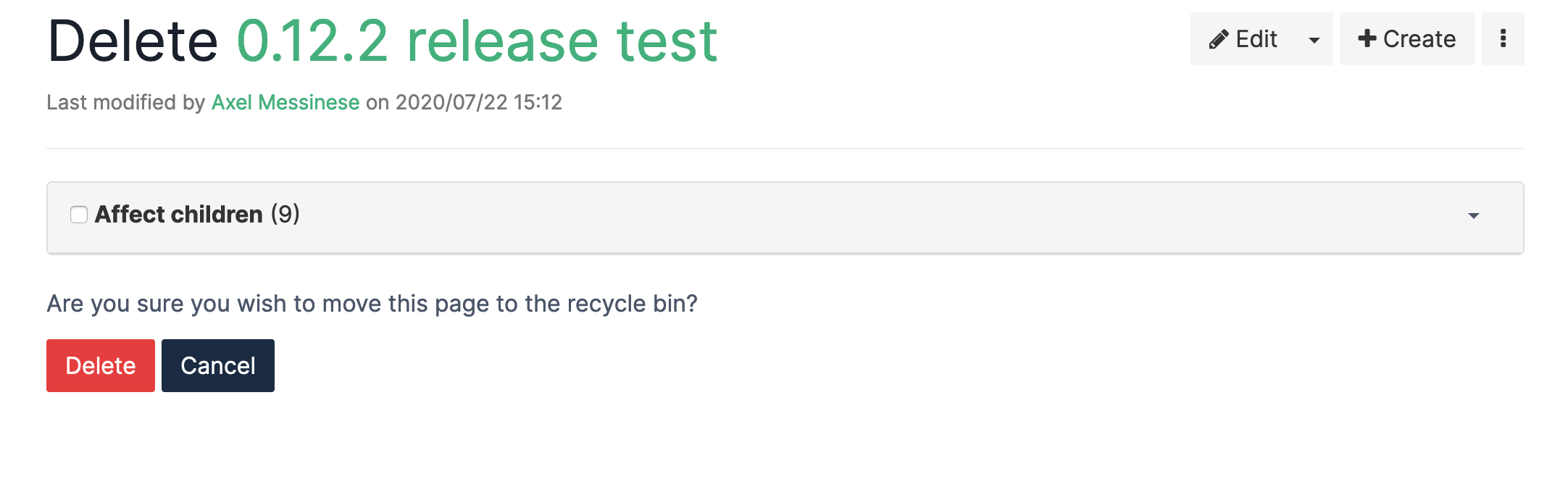Open the Edit dropdown caret
1568x503 pixels.
[1314, 40]
